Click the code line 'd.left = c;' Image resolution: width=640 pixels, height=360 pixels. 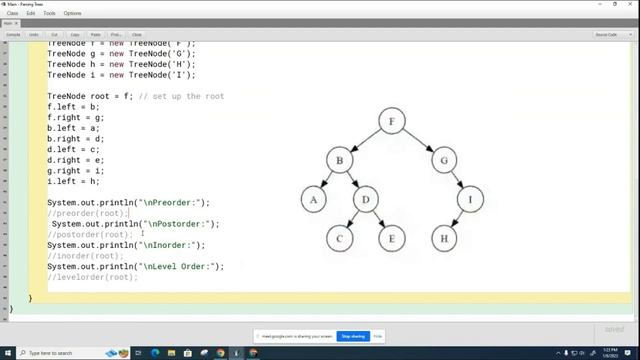coord(73,149)
